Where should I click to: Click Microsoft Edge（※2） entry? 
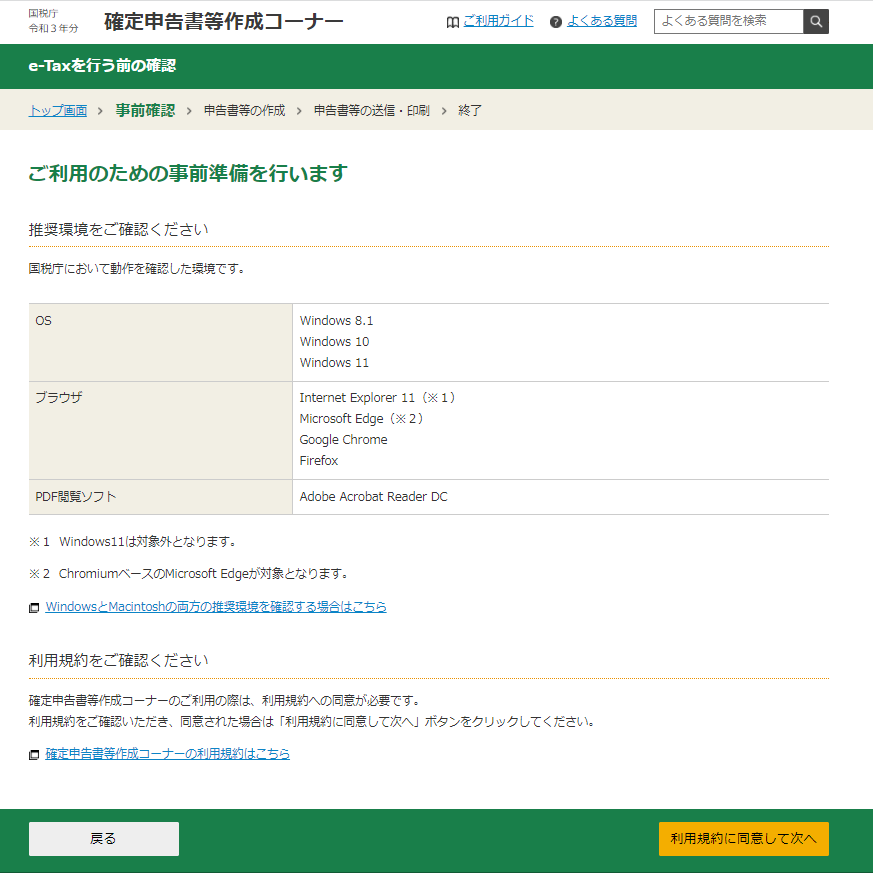pyautogui.click(x=362, y=419)
